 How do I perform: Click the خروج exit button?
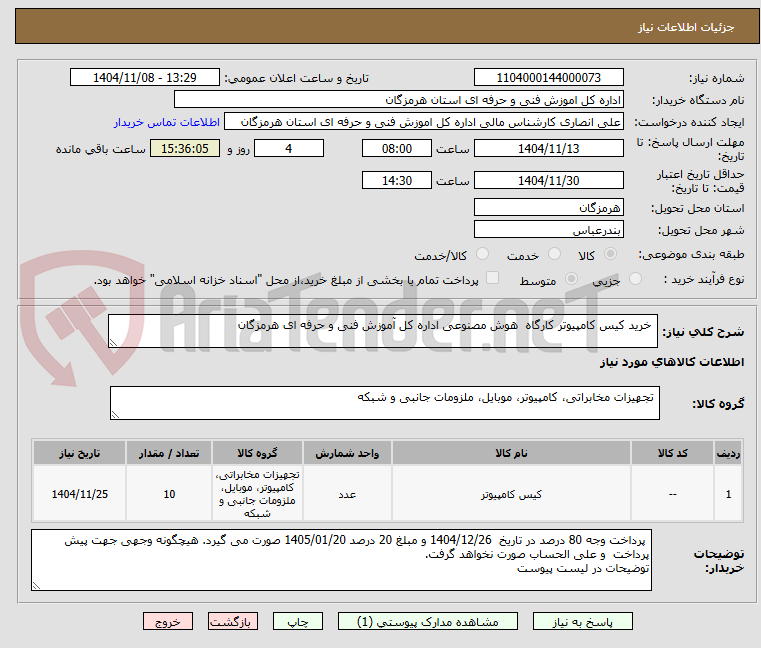pos(167,621)
